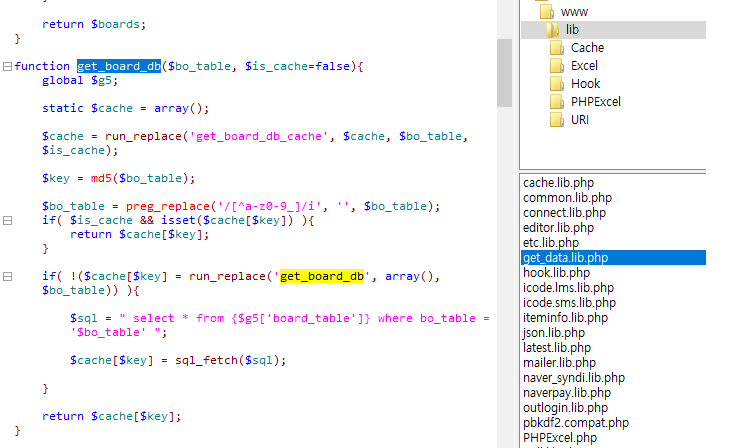Screen dimensions: 749x448
Task: Click the www folder icon
Action: [544, 12]
